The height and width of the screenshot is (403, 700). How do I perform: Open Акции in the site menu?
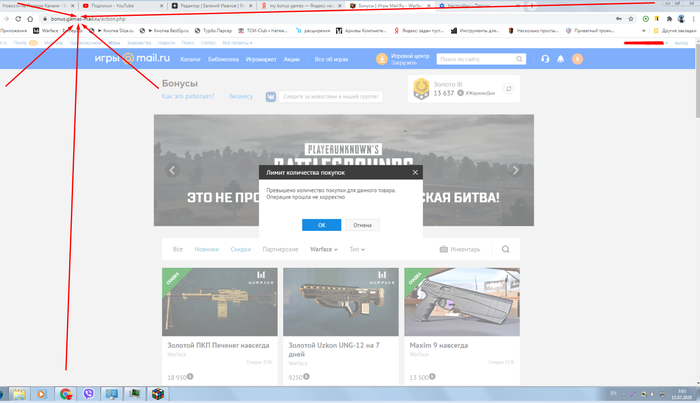(292, 59)
